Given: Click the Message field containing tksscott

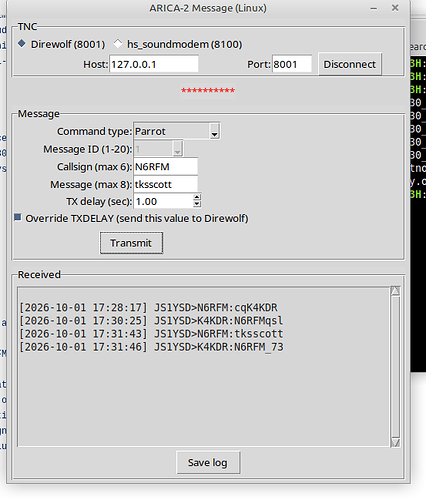Looking at the screenshot, I should [x=166, y=184].
